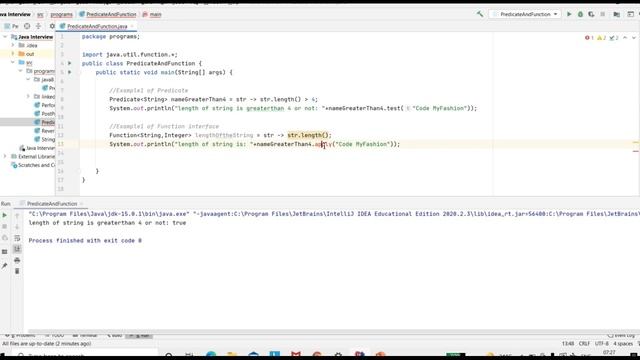The image size is (640, 360).
Task: Go to next highlighted error arrow
Action: 634,38
